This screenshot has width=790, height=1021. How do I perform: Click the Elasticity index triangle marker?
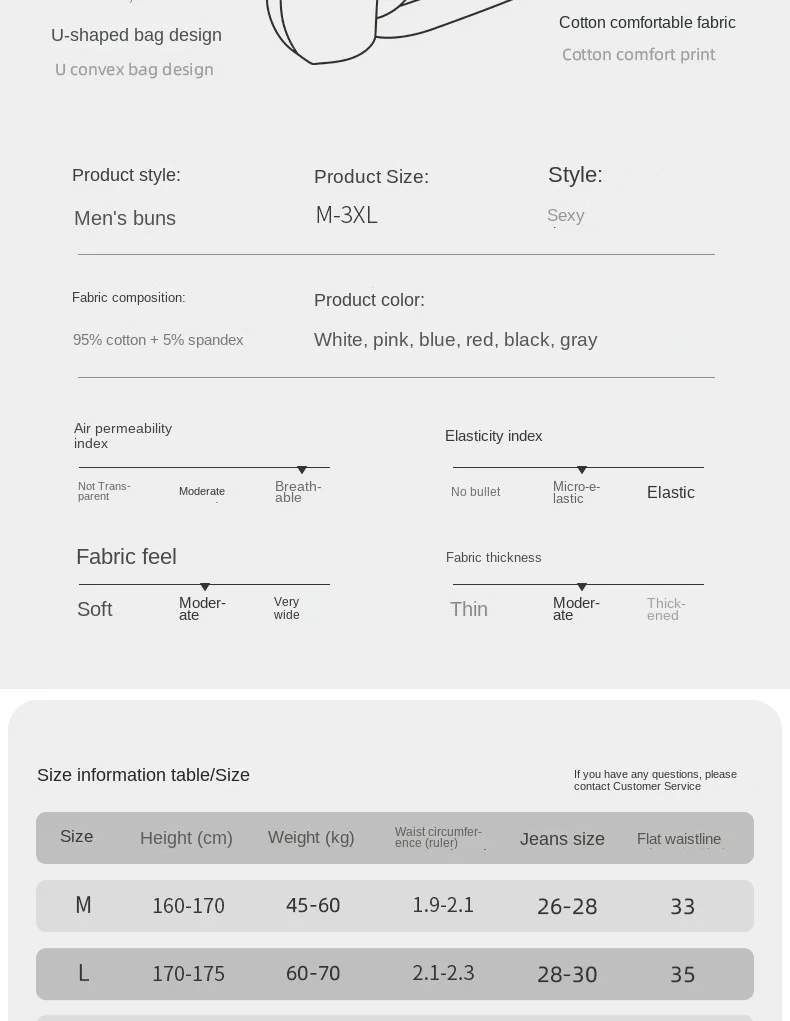582,470
